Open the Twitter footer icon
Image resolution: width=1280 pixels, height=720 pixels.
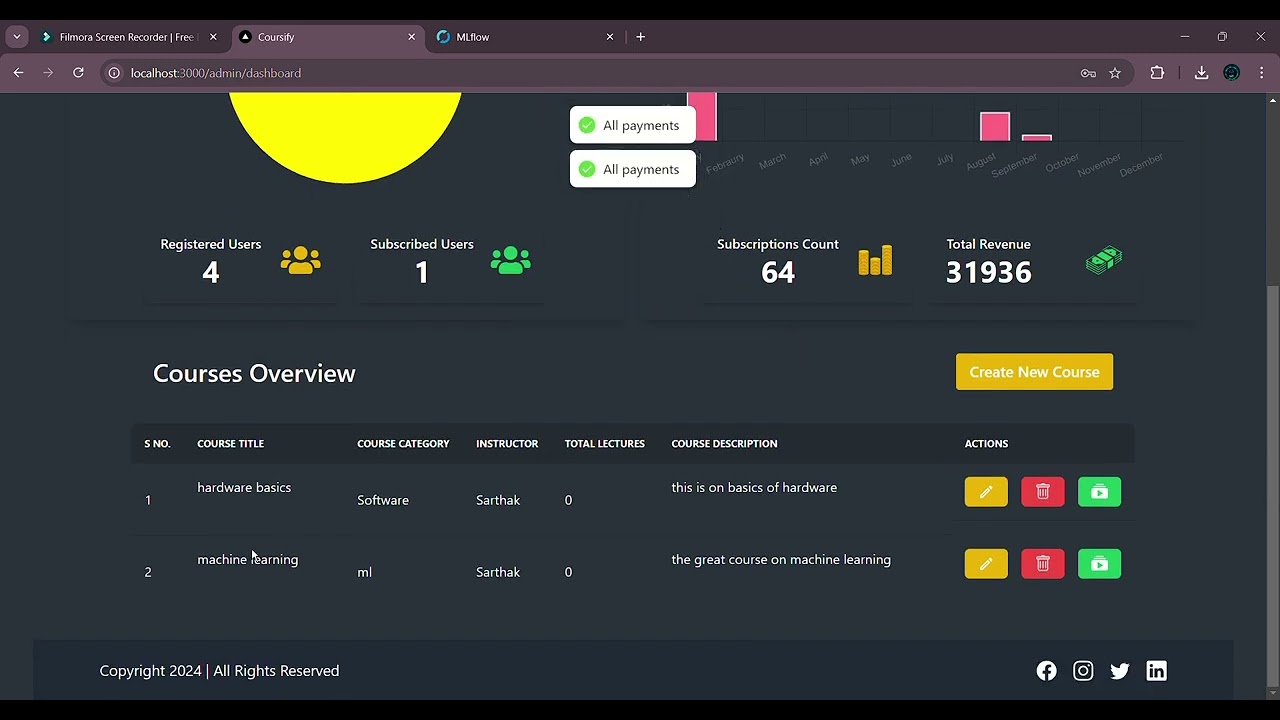point(1120,671)
